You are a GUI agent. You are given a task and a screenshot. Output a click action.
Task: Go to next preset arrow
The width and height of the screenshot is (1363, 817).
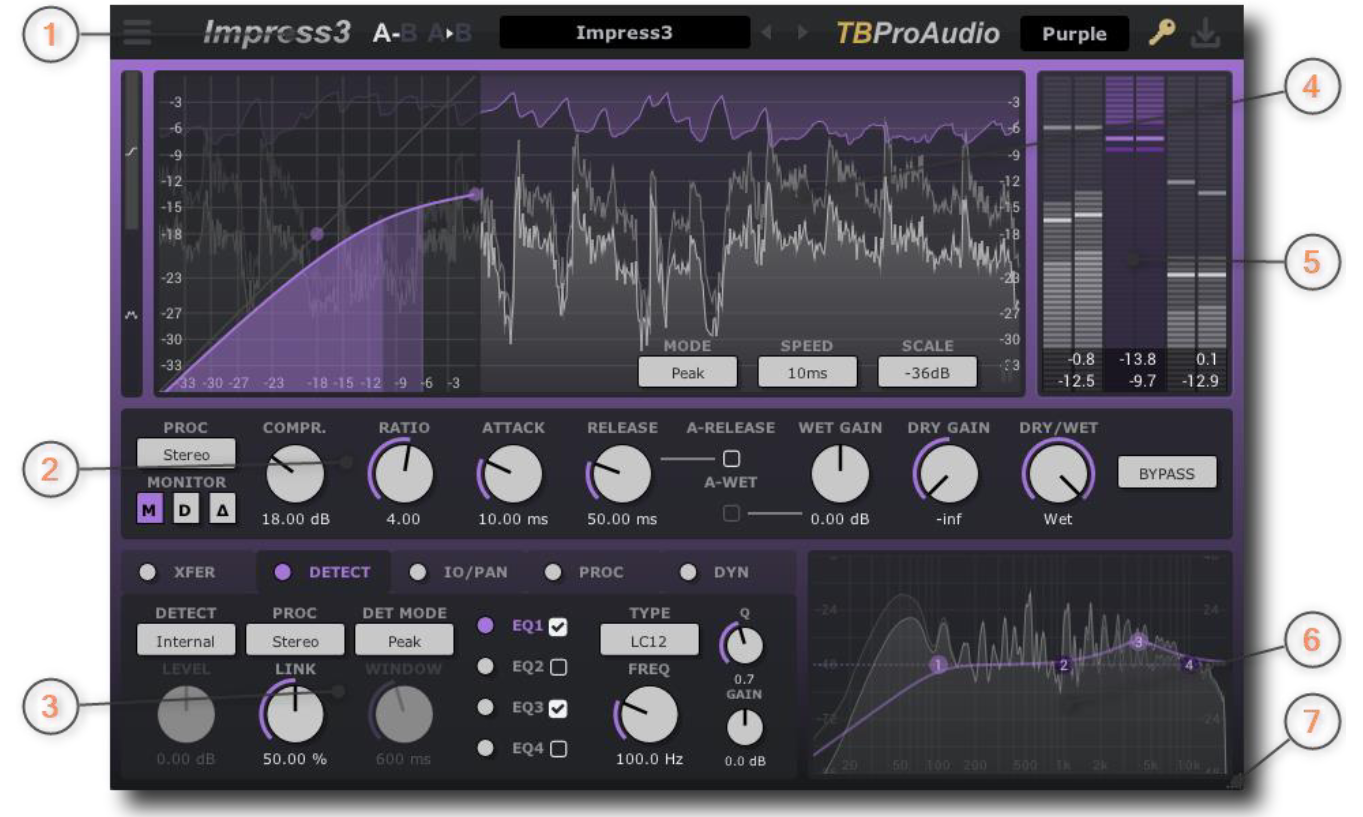pos(802,33)
